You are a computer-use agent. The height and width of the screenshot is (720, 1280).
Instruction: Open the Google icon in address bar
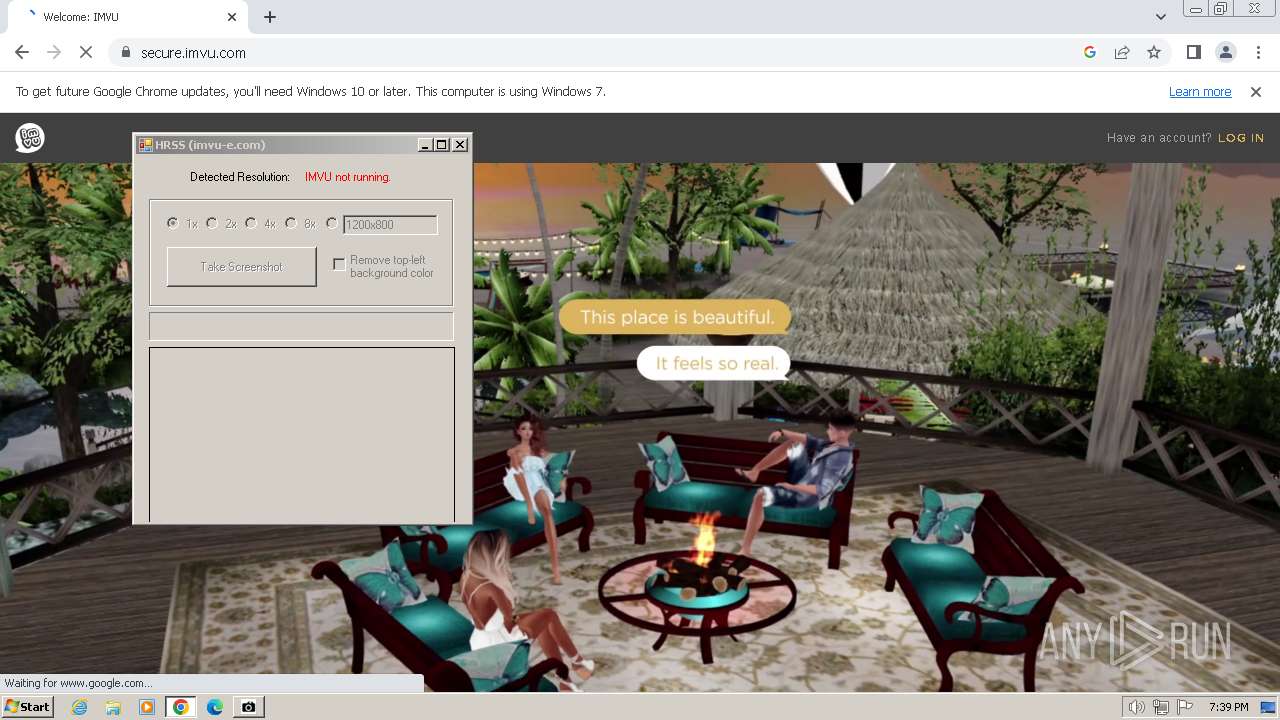click(x=1090, y=52)
